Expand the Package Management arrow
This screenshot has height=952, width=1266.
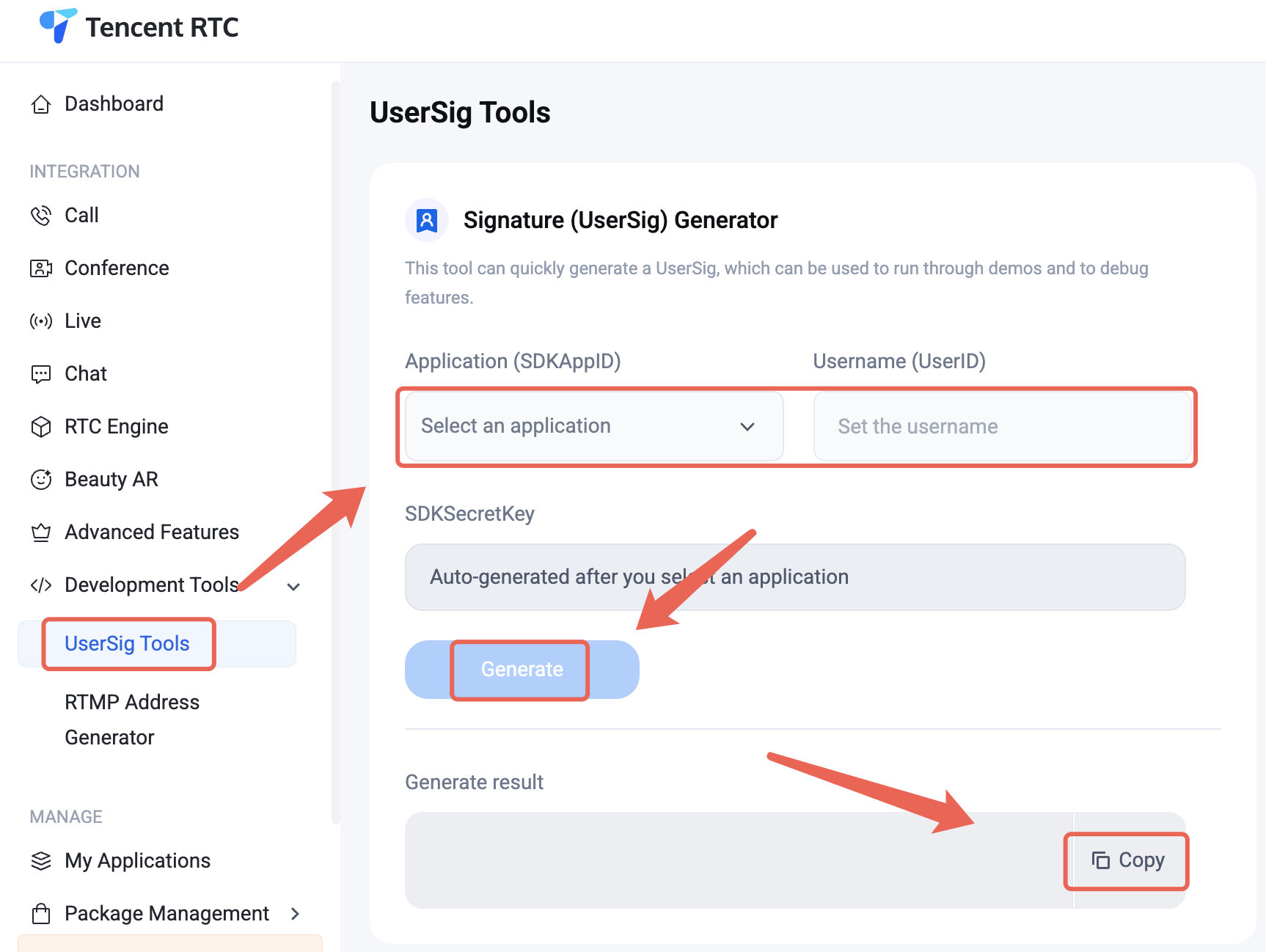(x=295, y=914)
